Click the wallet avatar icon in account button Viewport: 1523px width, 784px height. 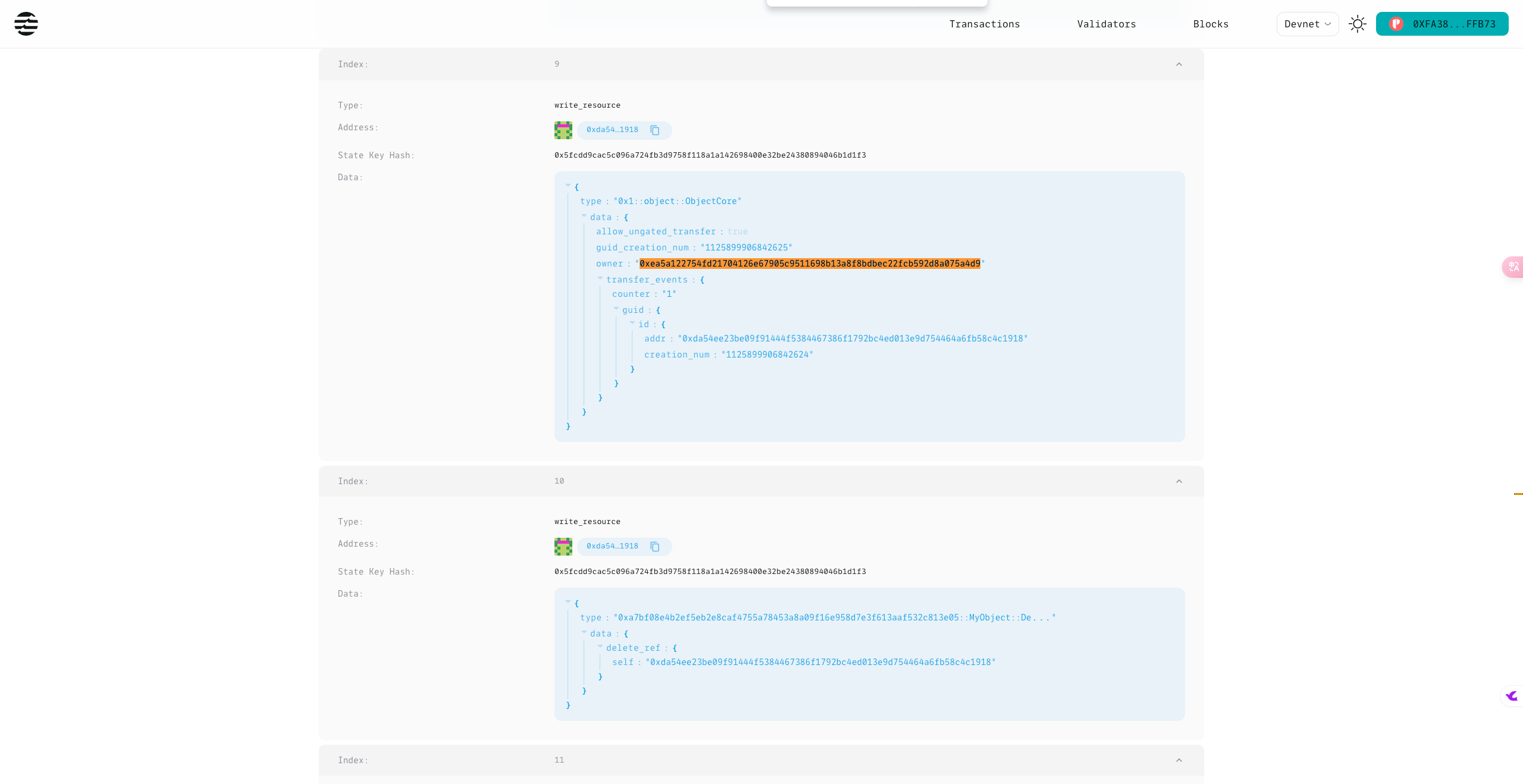pyautogui.click(x=1396, y=24)
